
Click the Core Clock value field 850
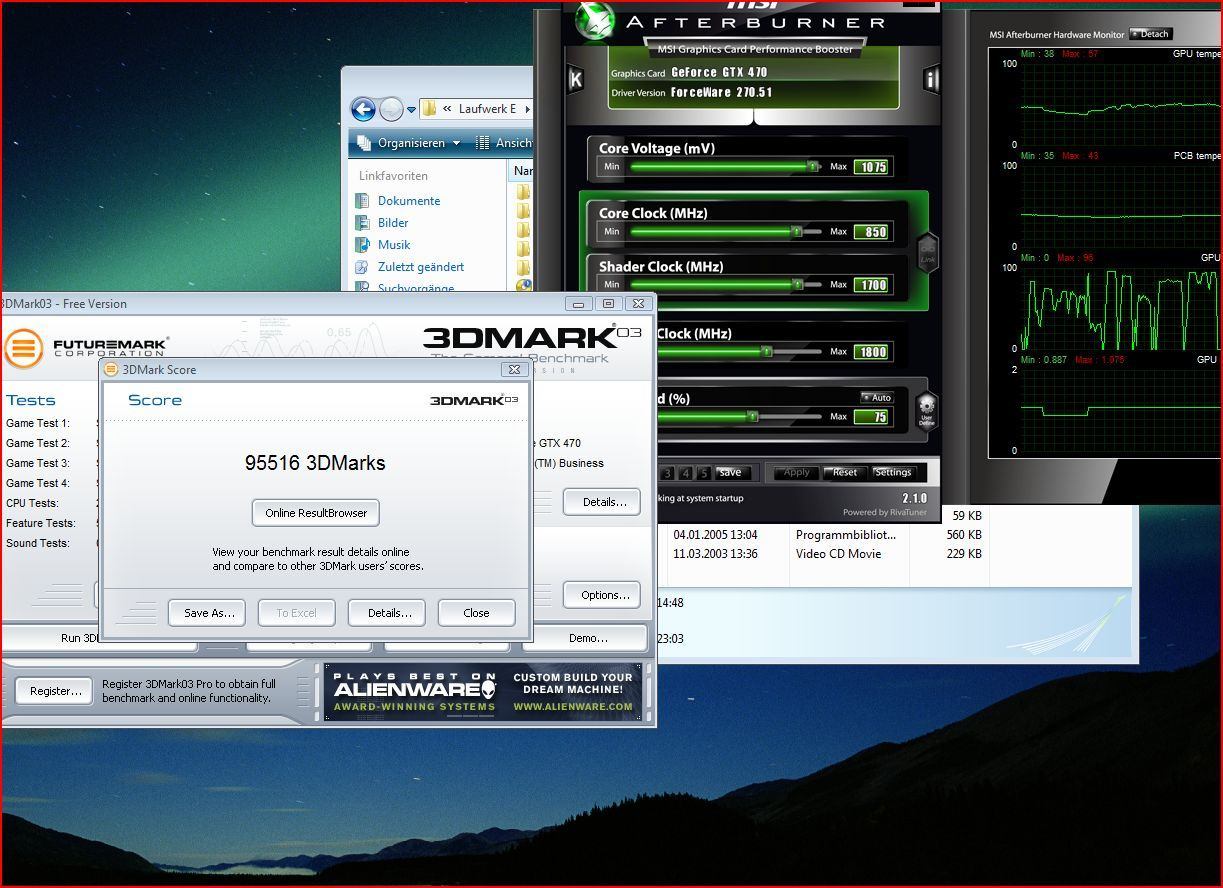coord(871,232)
